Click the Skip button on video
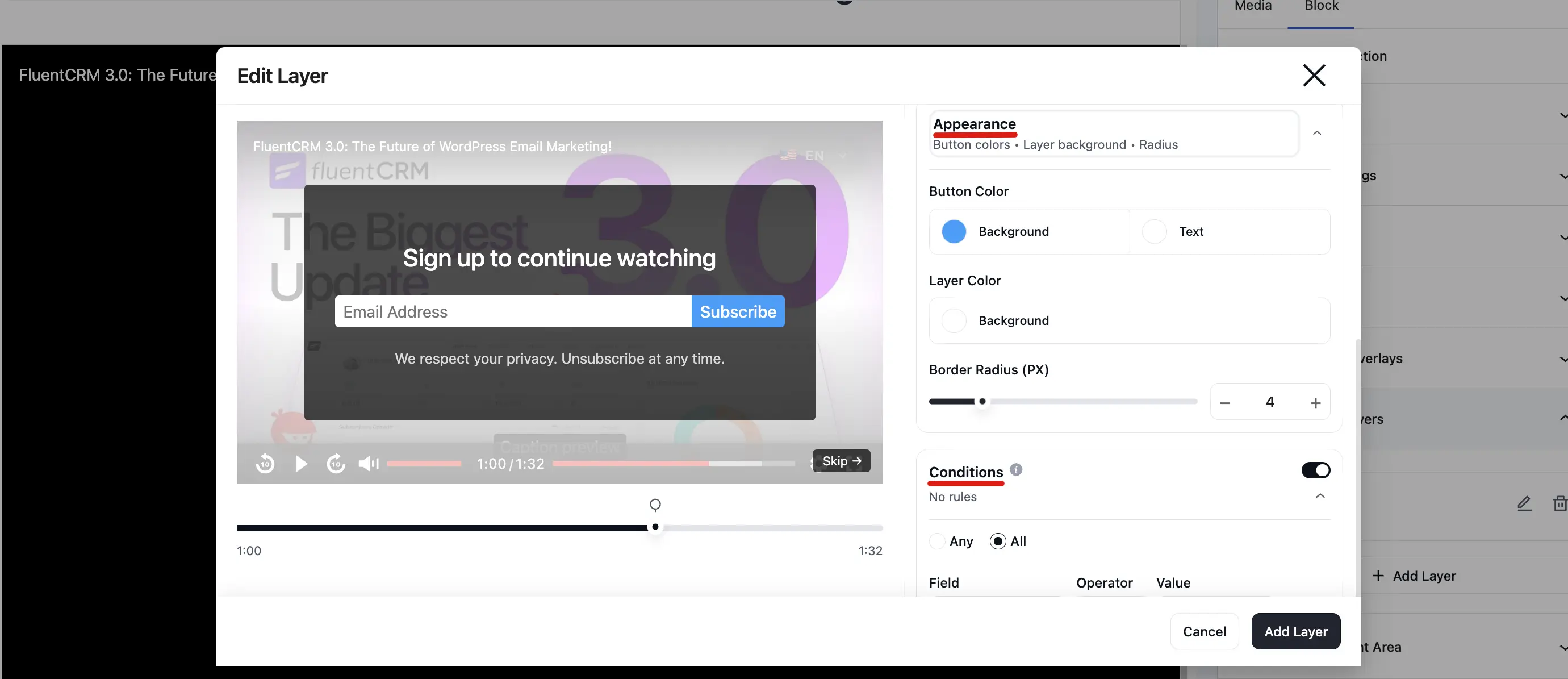 [841, 461]
